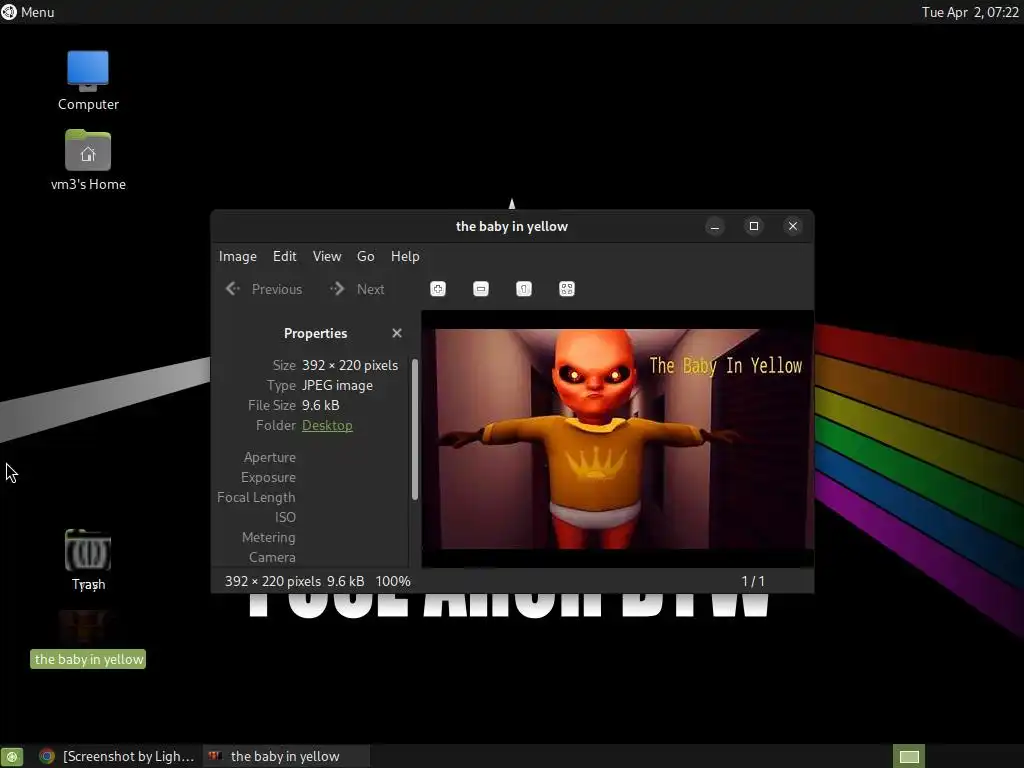Viewport: 1024px width, 768px height.
Task: Click the '100%' zoom level in status bar
Action: click(x=393, y=581)
